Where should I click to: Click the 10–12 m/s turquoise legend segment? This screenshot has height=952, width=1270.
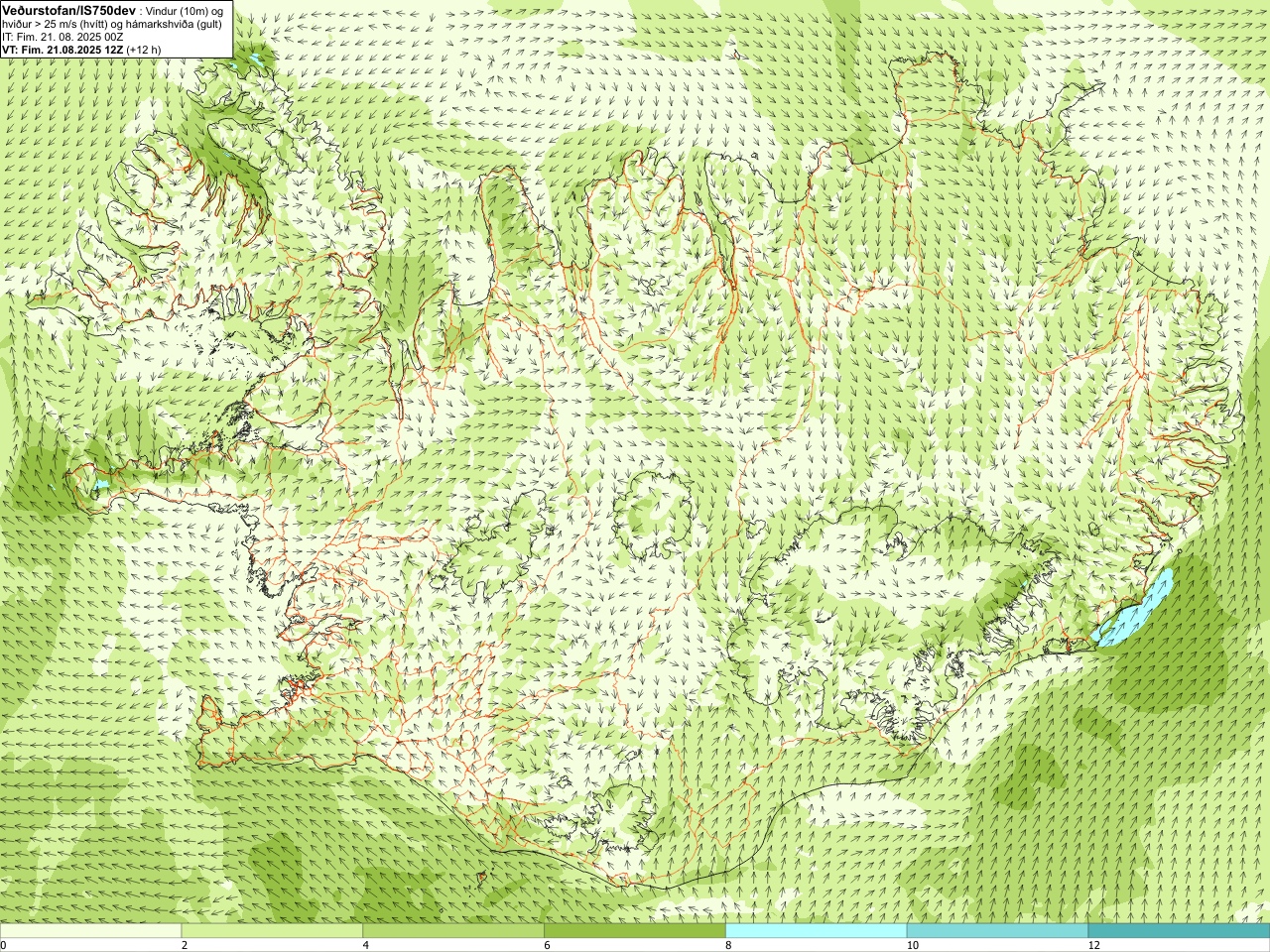(997, 931)
